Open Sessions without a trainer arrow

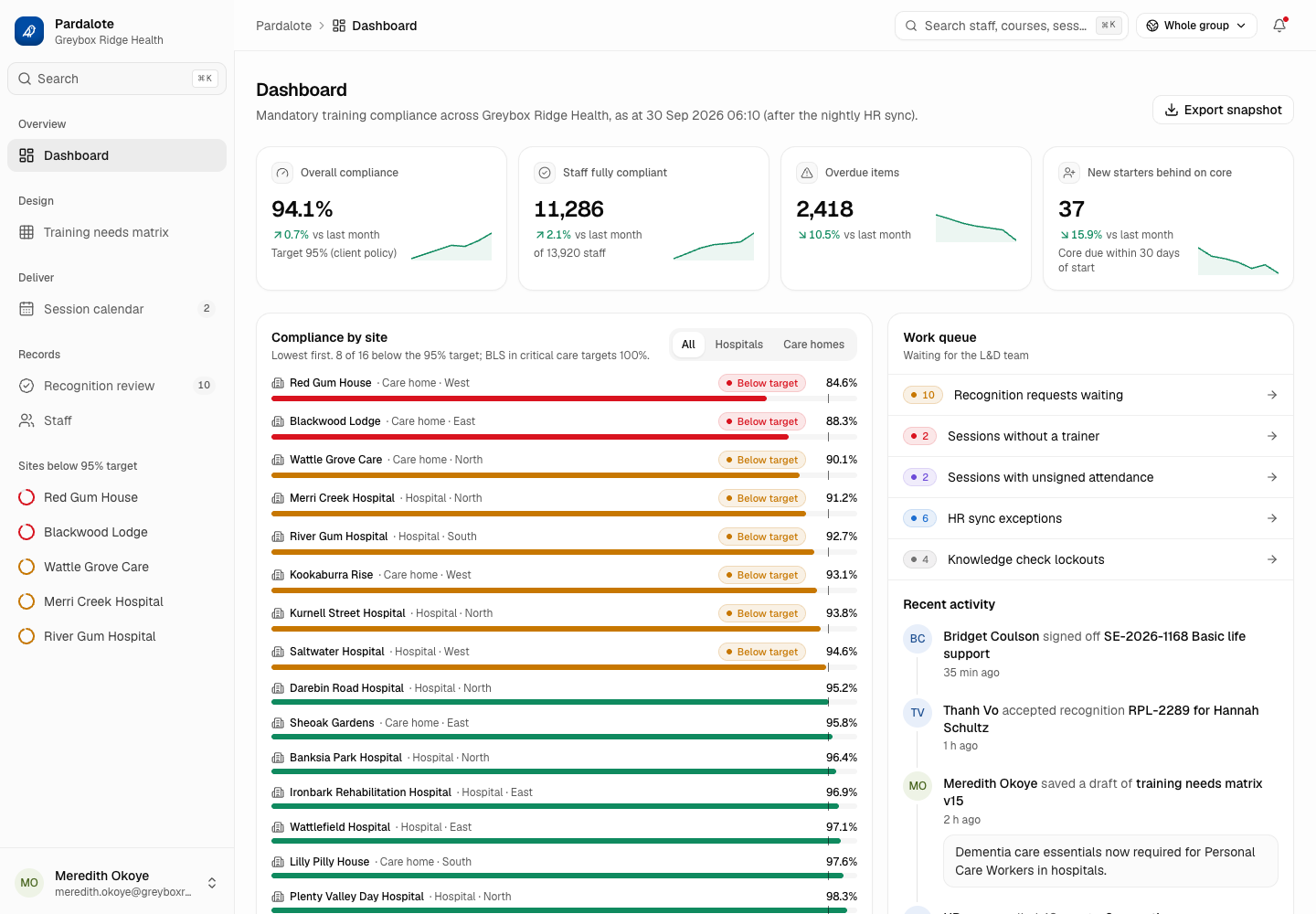coord(1272,436)
